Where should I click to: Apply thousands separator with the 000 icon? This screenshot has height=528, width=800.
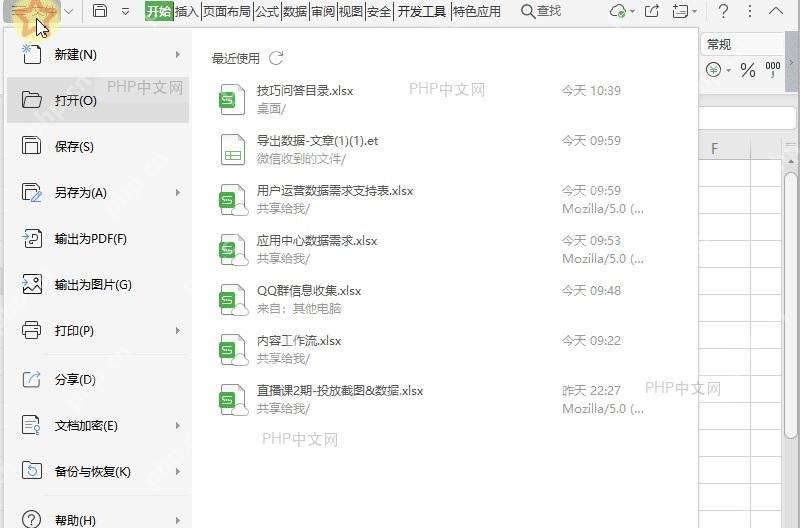[x=772, y=69]
